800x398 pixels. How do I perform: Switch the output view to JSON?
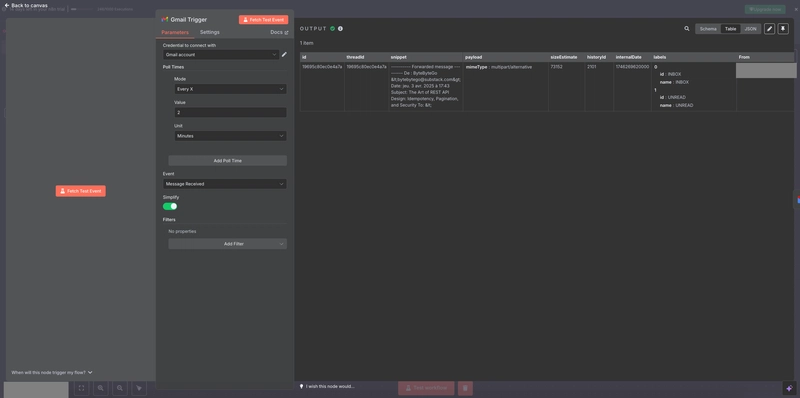tap(751, 29)
